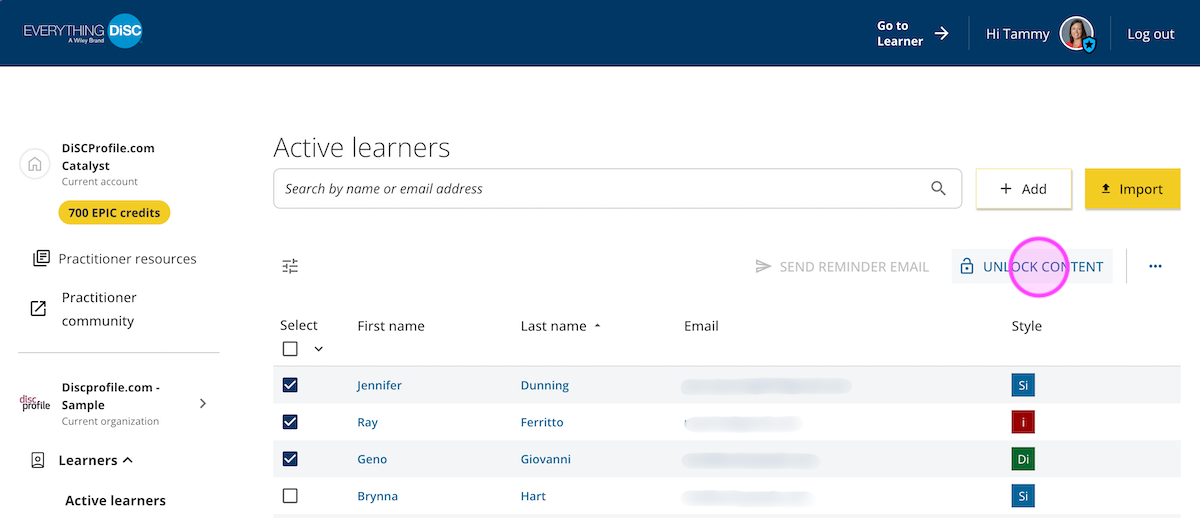This screenshot has height=518, width=1200.
Task: Click the i style badge for Ray
Action: 1023,422
